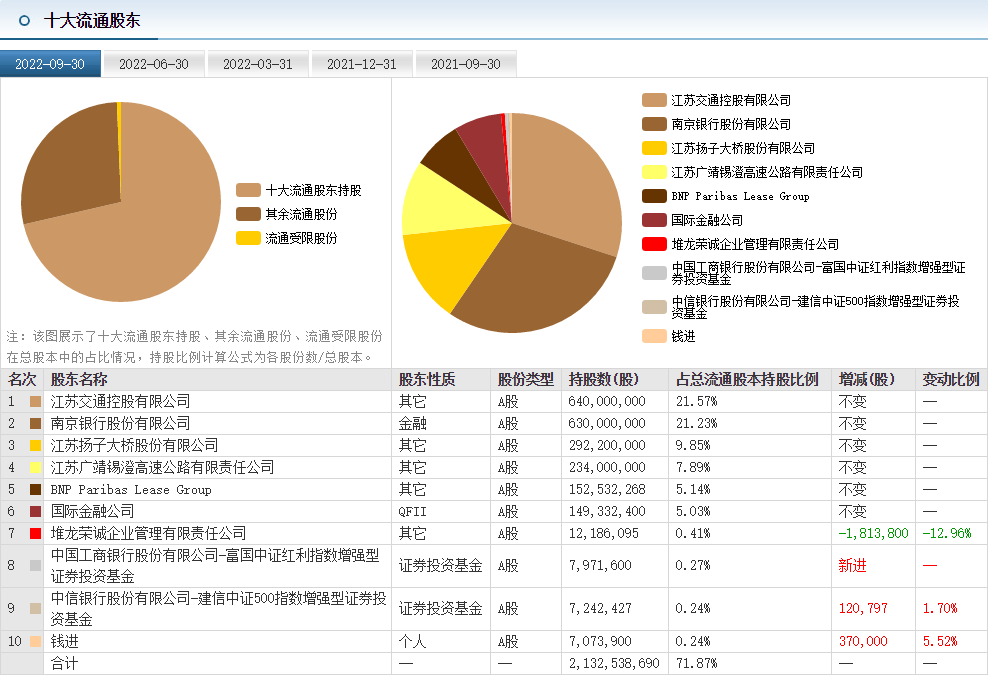Select the 2022-09-30 report date tab
The width and height of the screenshot is (992, 681).
50,64
